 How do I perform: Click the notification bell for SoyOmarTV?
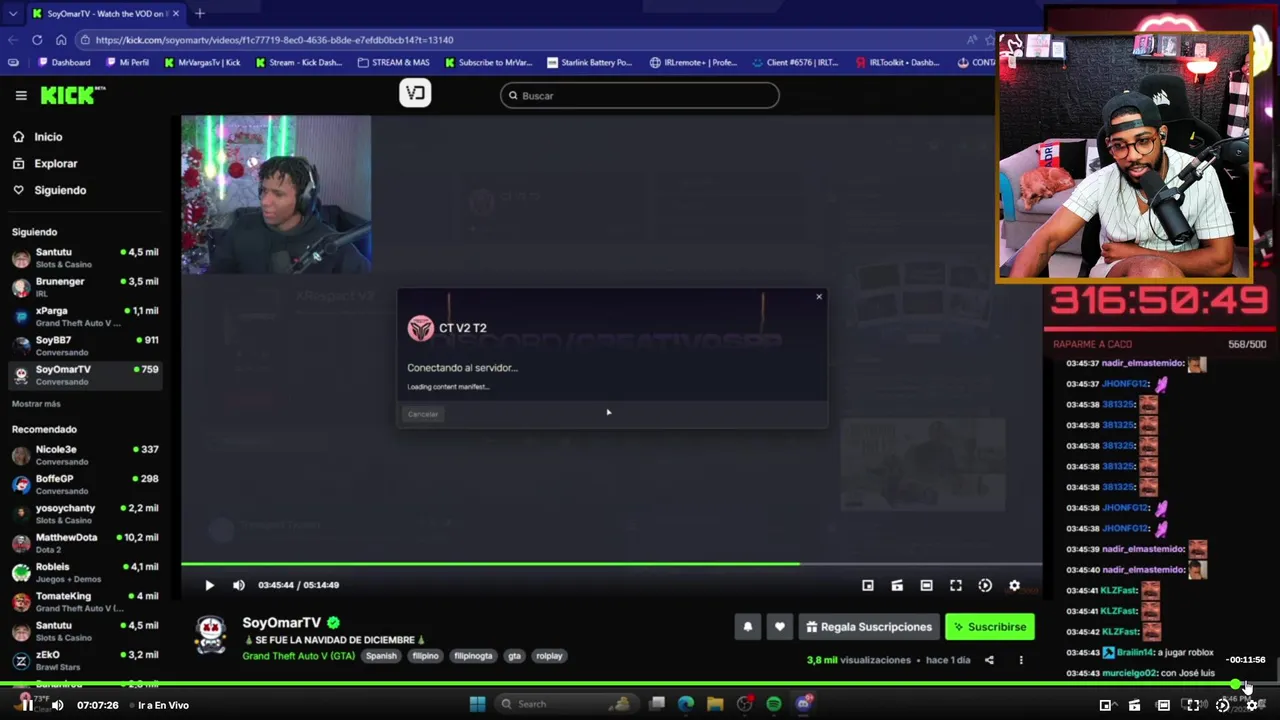click(x=747, y=627)
